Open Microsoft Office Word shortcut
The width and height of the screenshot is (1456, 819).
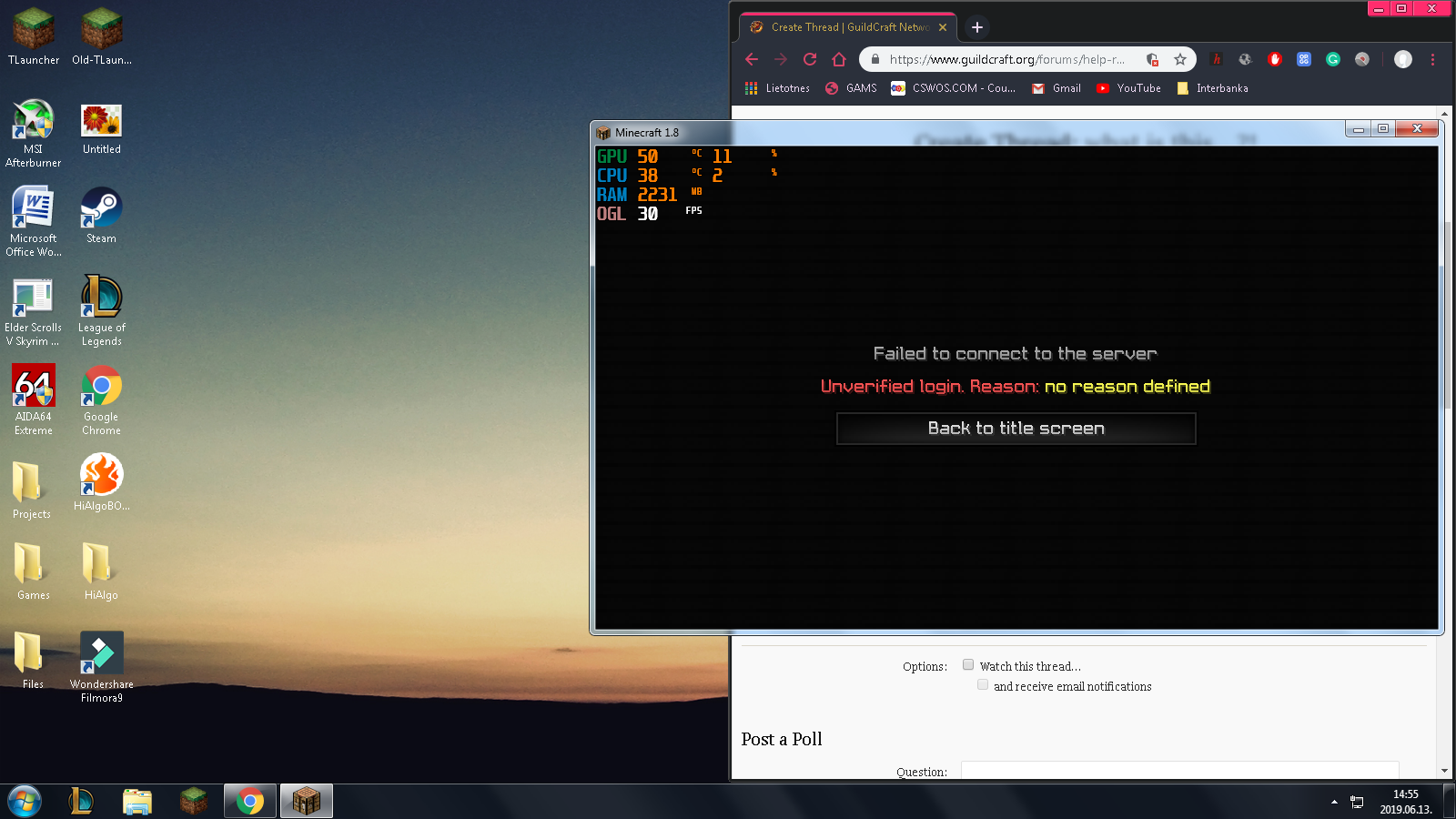(x=34, y=221)
